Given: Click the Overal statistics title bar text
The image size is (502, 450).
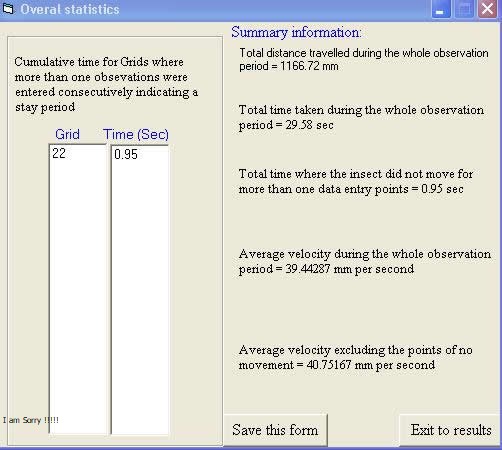Looking at the screenshot, I should (x=70, y=9).
